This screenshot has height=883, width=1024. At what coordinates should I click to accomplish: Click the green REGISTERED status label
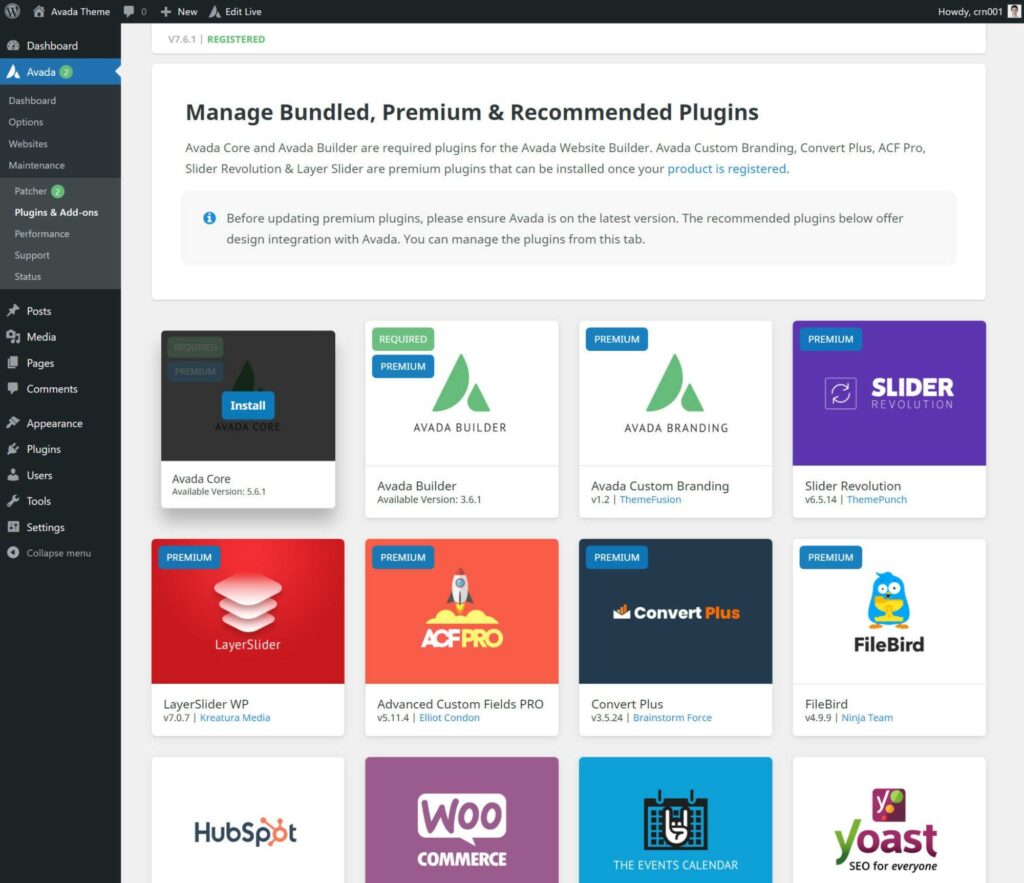pyautogui.click(x=236, y=39)
